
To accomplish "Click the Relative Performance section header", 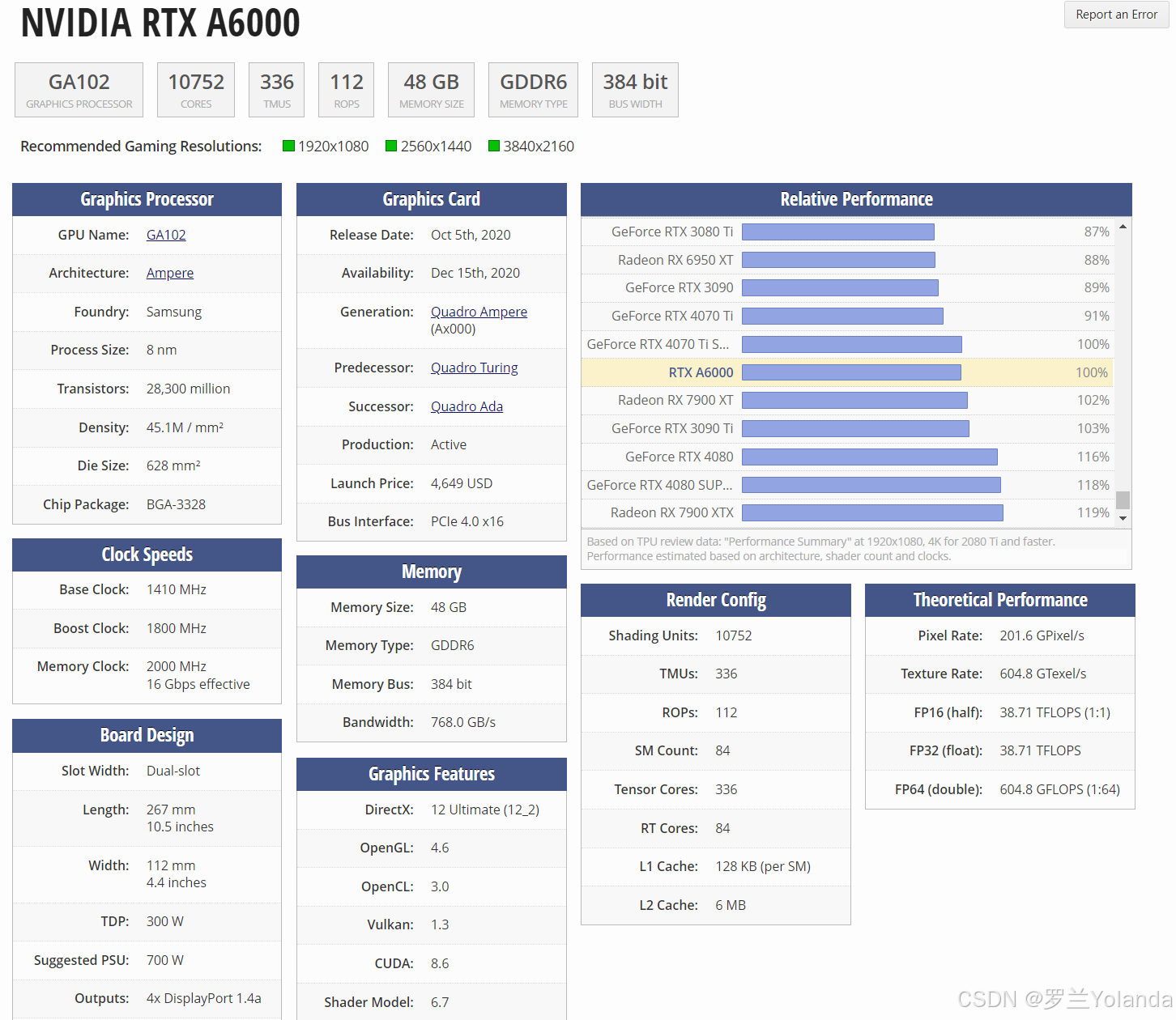I will 856,199.
